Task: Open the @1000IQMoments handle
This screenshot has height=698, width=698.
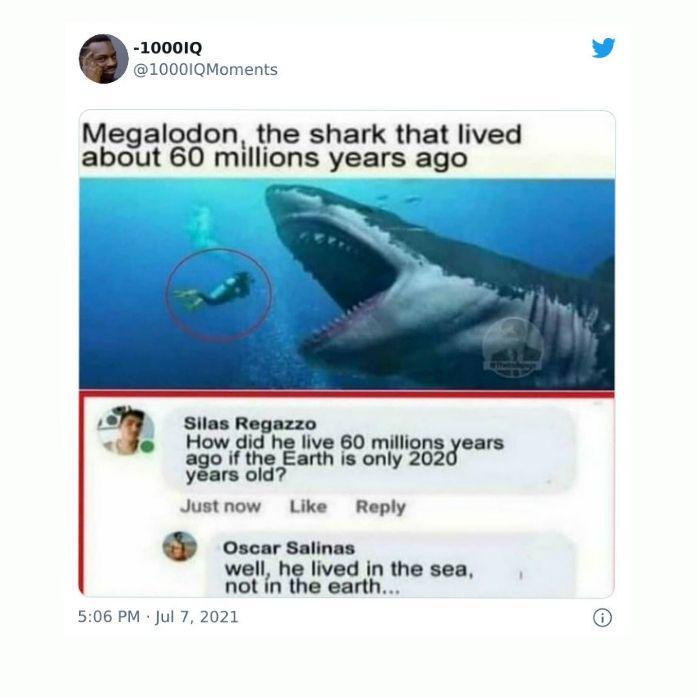Action: [205, 70]
